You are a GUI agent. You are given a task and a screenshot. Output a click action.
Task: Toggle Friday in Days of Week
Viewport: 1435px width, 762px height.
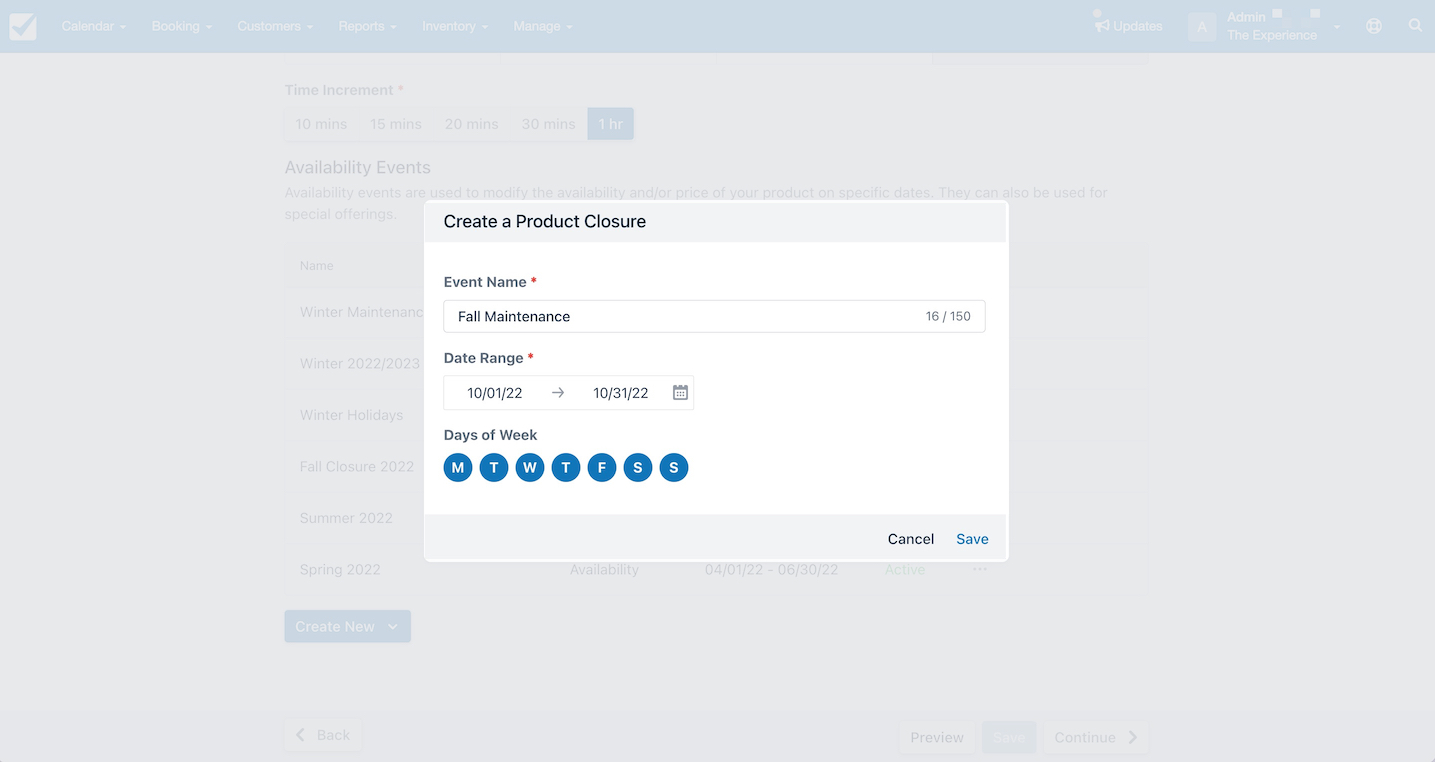pyautogui.click(x=602, y=467)
